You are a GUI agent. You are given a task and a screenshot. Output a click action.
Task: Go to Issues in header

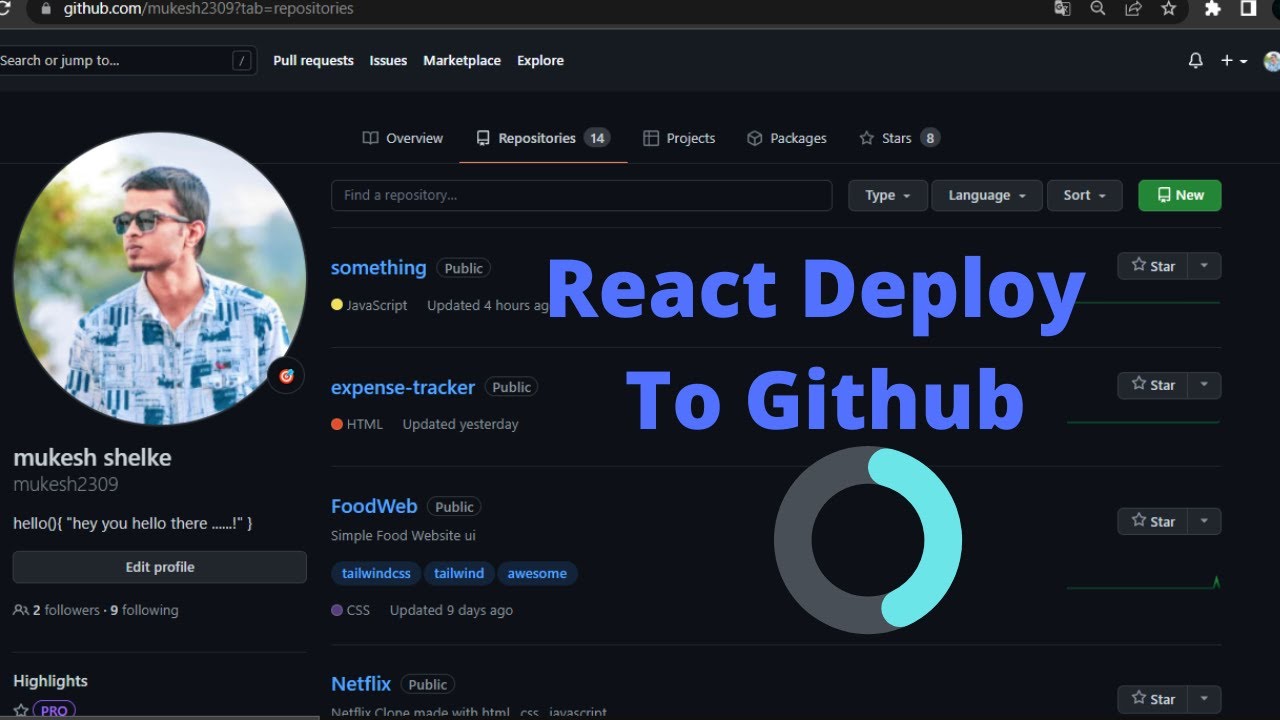point(388,60)
